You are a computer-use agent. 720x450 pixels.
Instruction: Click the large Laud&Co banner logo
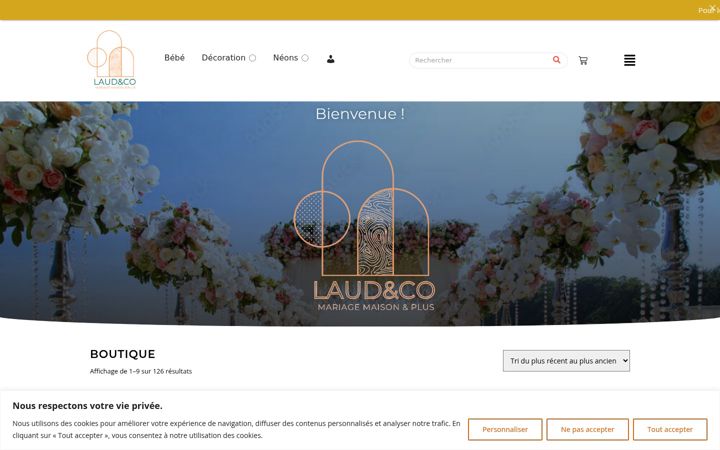363,226
